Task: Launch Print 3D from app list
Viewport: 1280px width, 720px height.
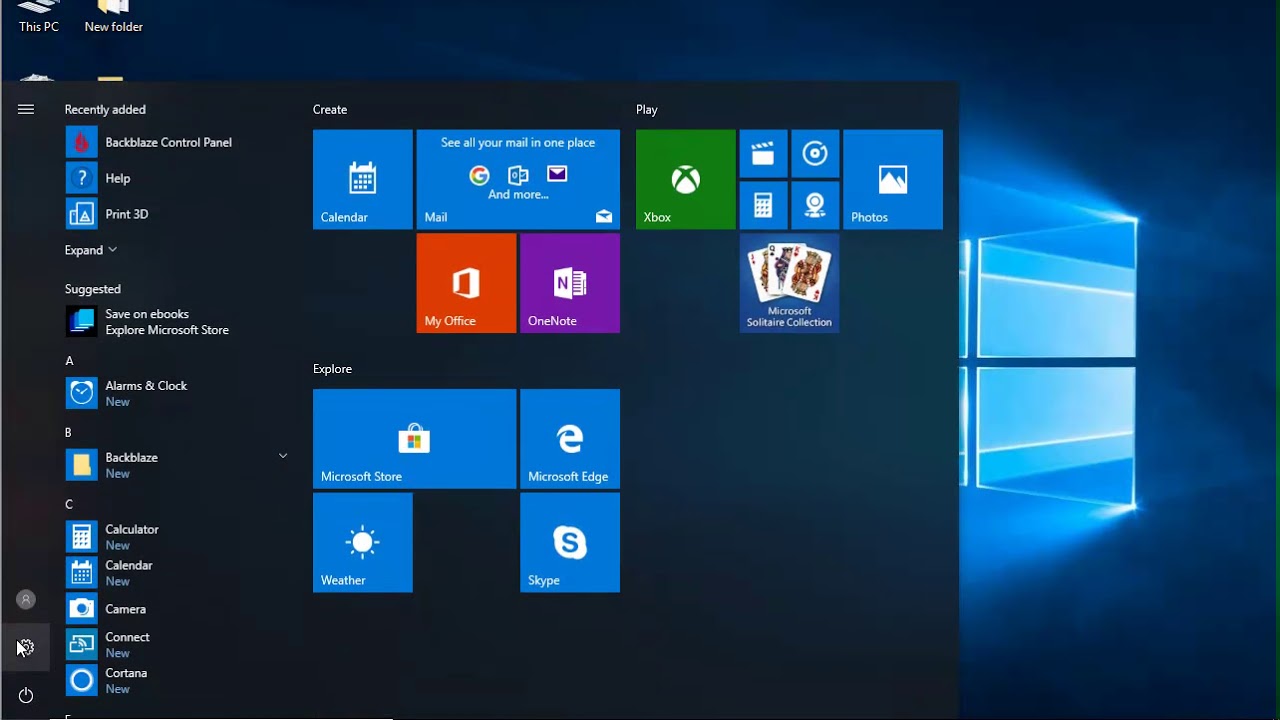Action: pyautogui.click(x=177, y=214)
